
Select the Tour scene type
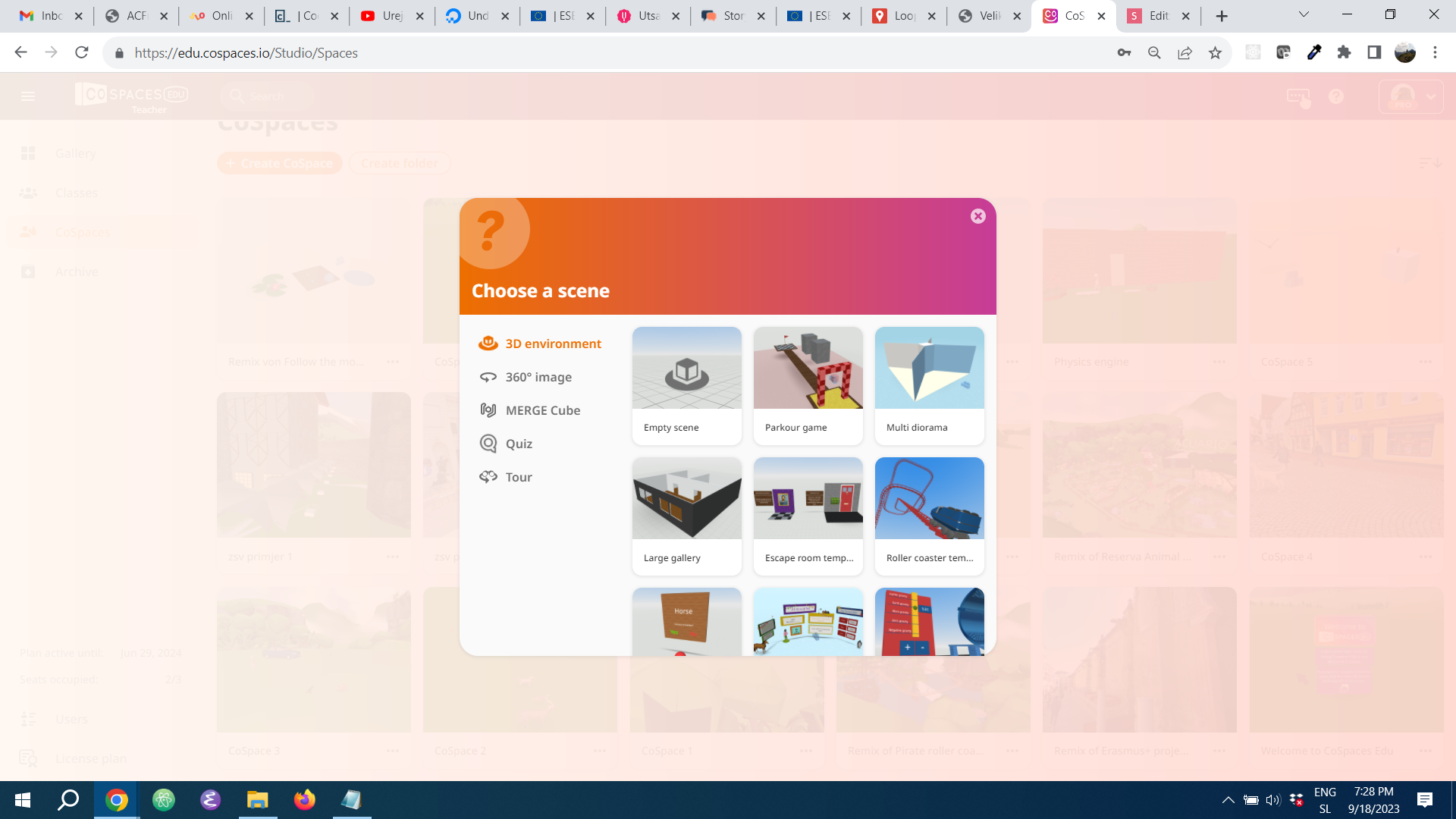pyautogui.click(x=519, y=477)
